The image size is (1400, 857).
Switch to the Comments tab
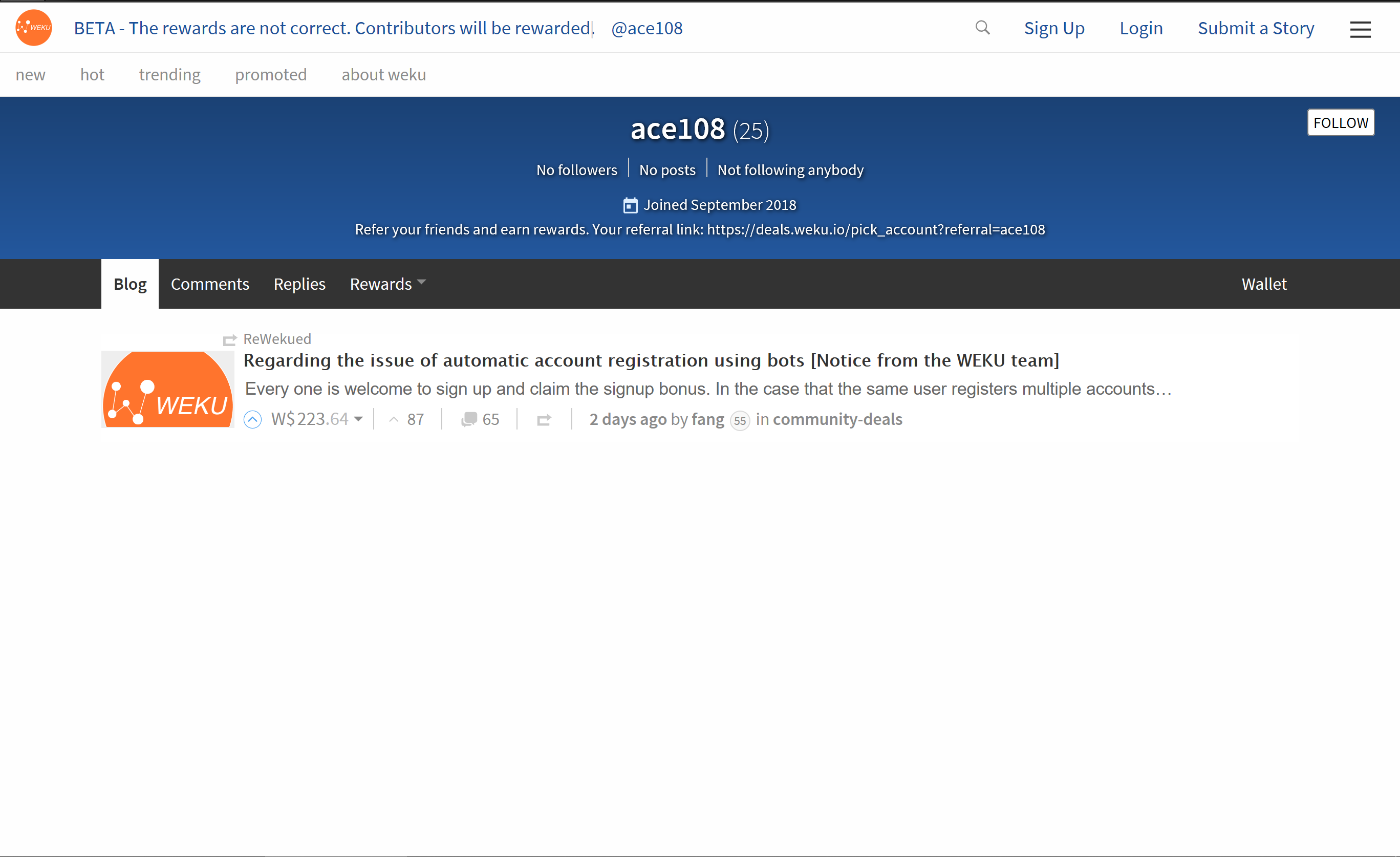coord(210,284)
